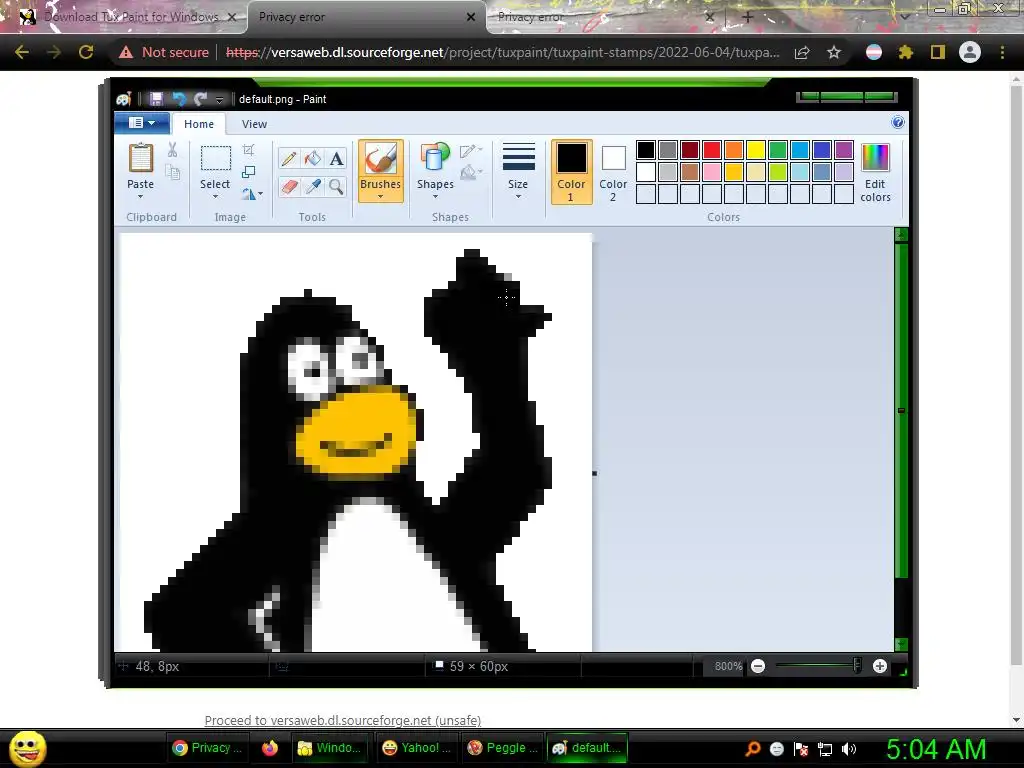Open the Size thickness dropdown

pos(518,172)
